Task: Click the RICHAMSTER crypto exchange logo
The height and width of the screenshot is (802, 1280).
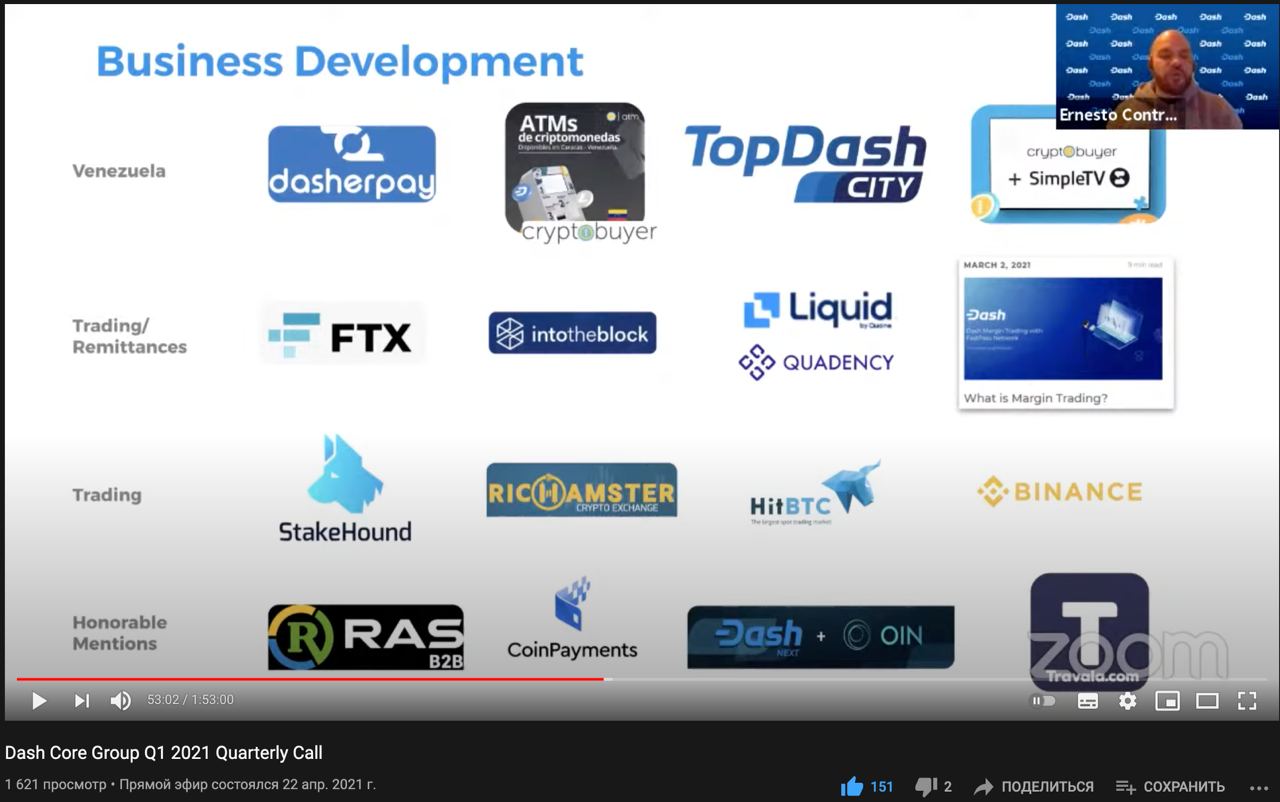Action: (x=581, y=489)
